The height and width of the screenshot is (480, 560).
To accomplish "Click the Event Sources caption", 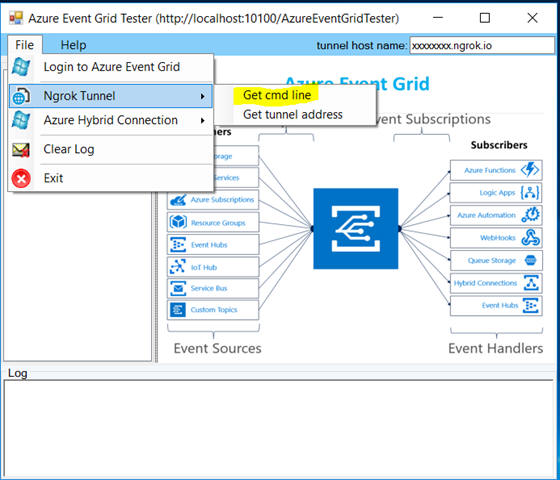I will tap(218, 348).
